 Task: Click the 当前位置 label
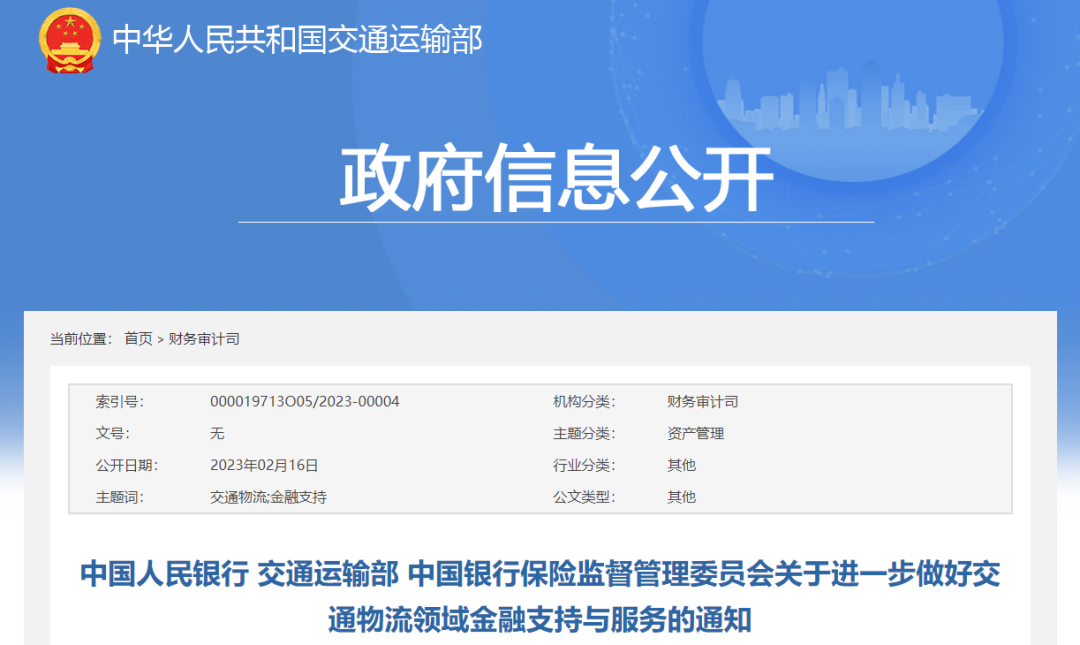pyautogui.click(x=81, y=338)
